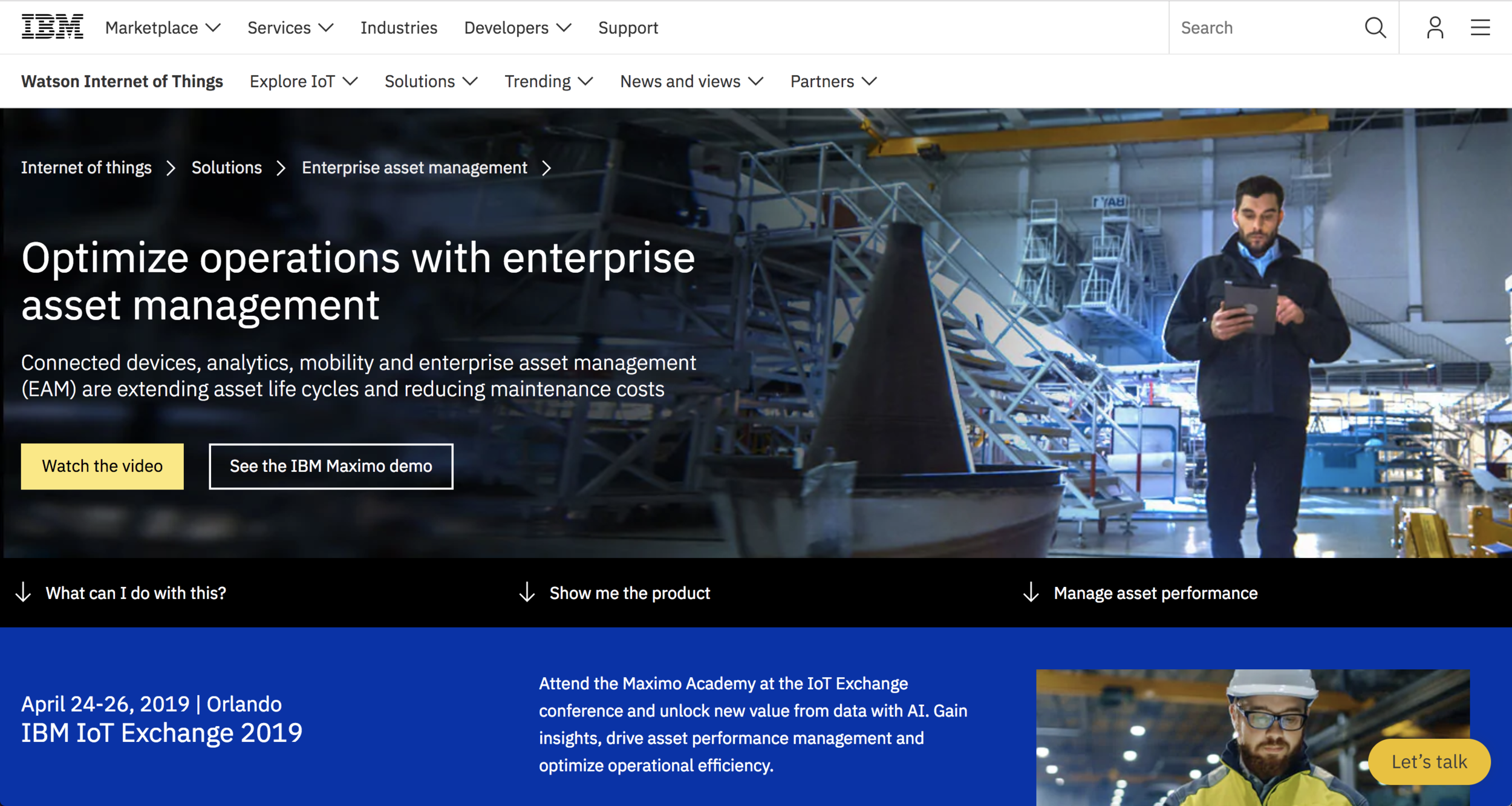
Task: Expand the News and views menu
Action: pyautogui.click(x=692, y=82)
